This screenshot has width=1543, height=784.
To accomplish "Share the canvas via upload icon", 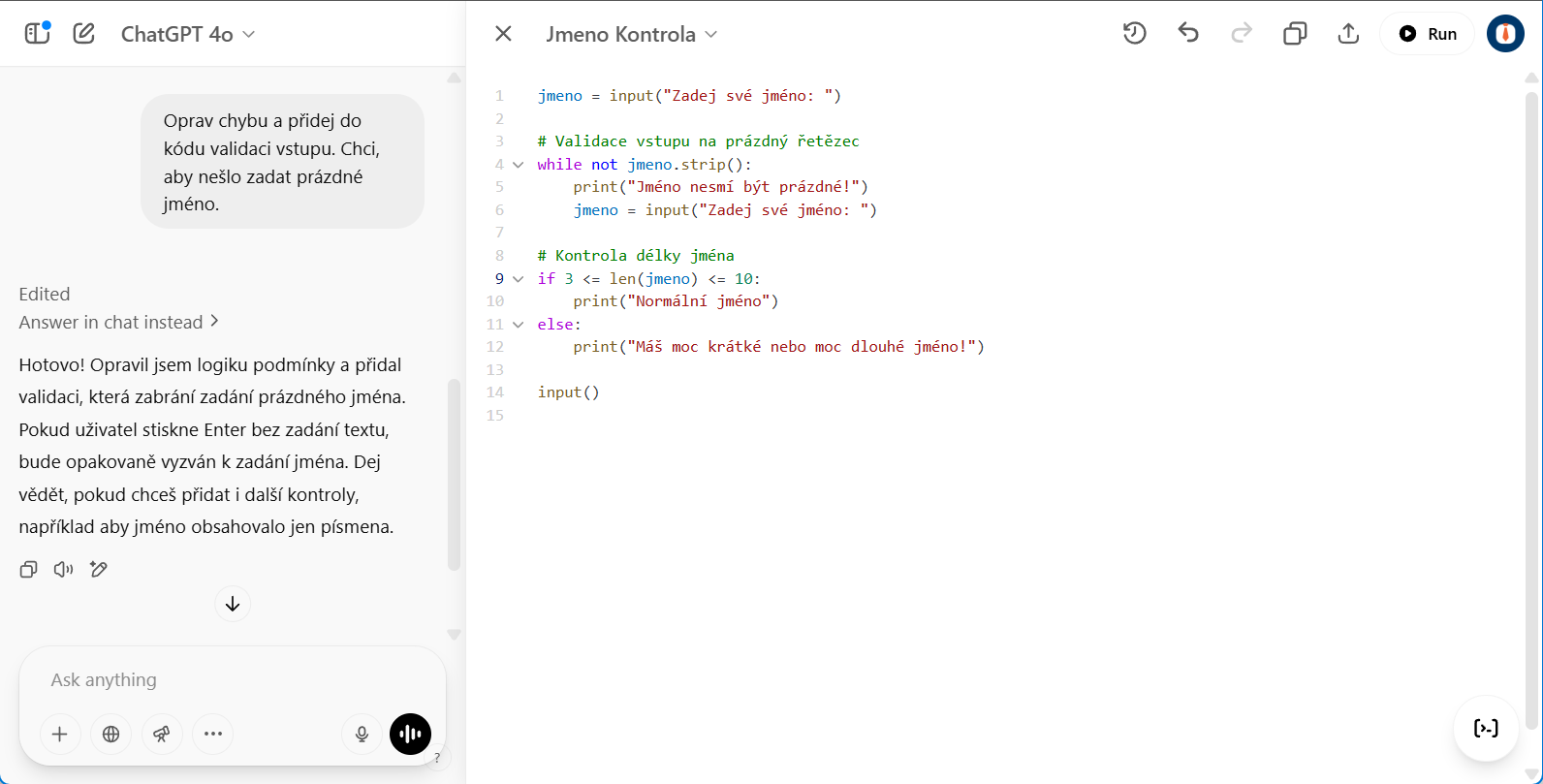I will (1348, 34).
